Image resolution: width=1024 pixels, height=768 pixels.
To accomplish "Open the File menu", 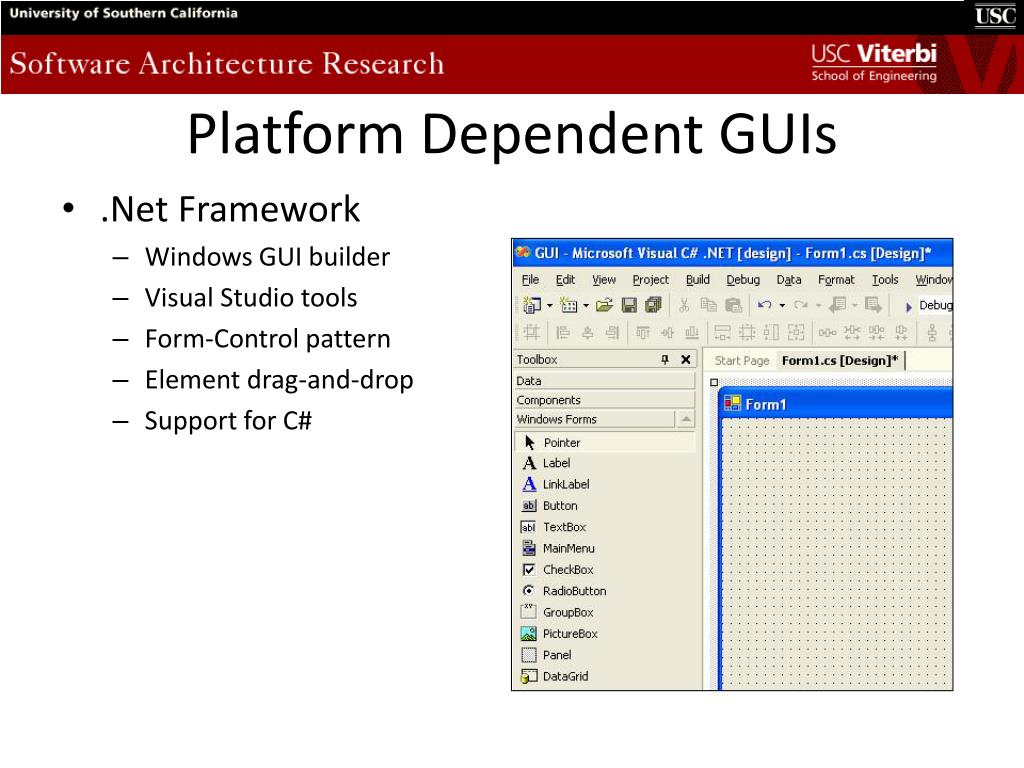I will (530, 280).
